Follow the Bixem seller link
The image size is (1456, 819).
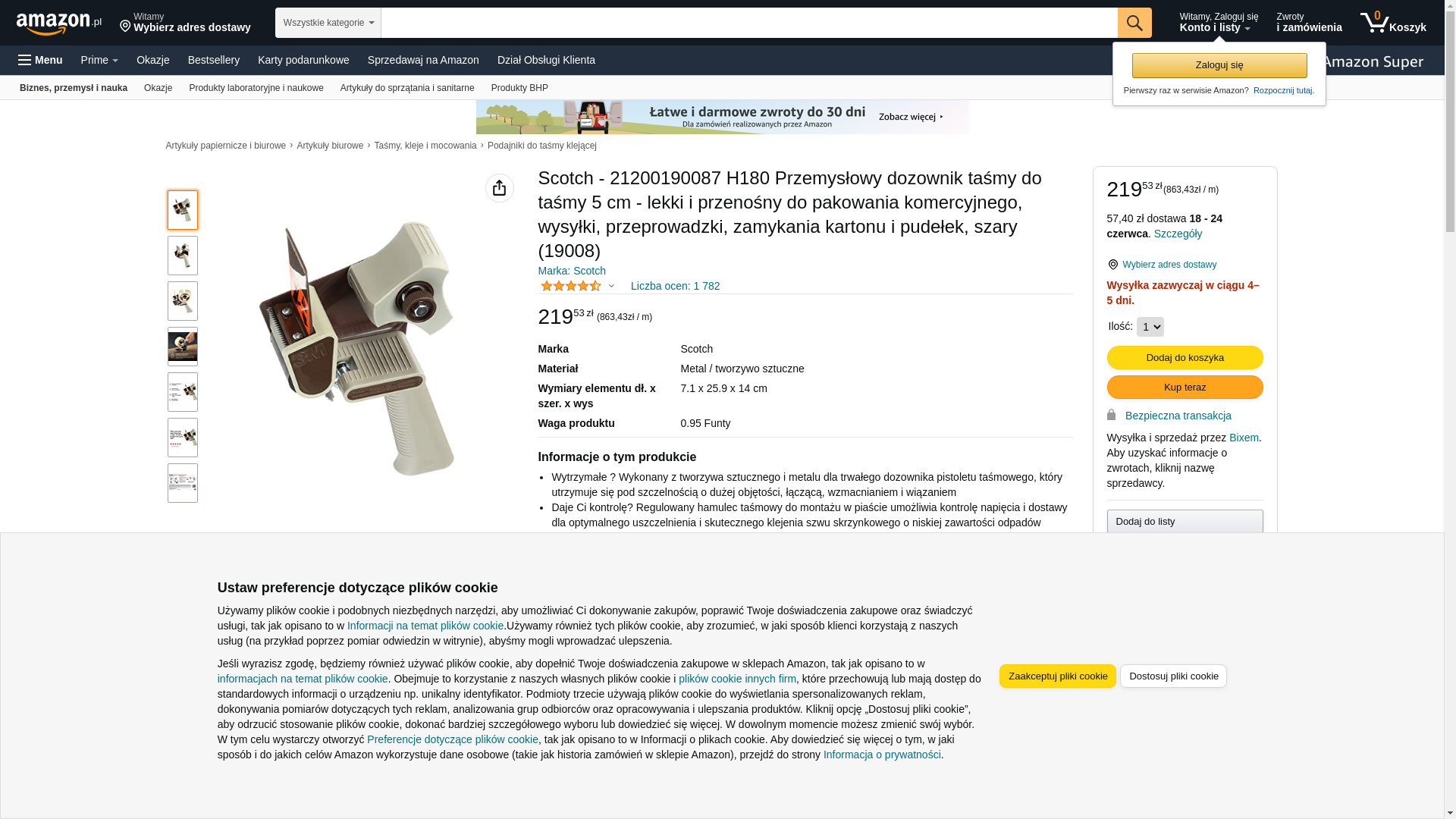1244,438
